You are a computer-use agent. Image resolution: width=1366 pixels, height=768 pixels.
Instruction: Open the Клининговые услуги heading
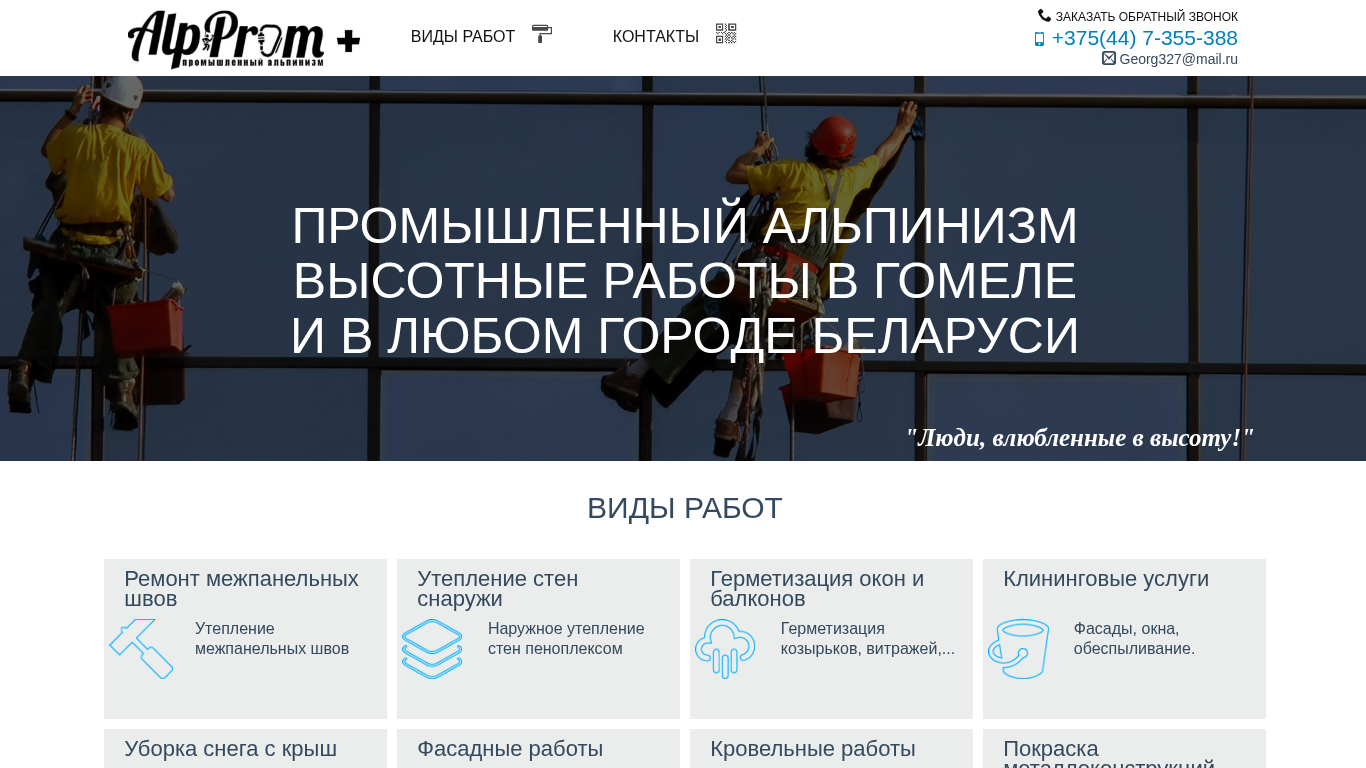click(1106, 579)
